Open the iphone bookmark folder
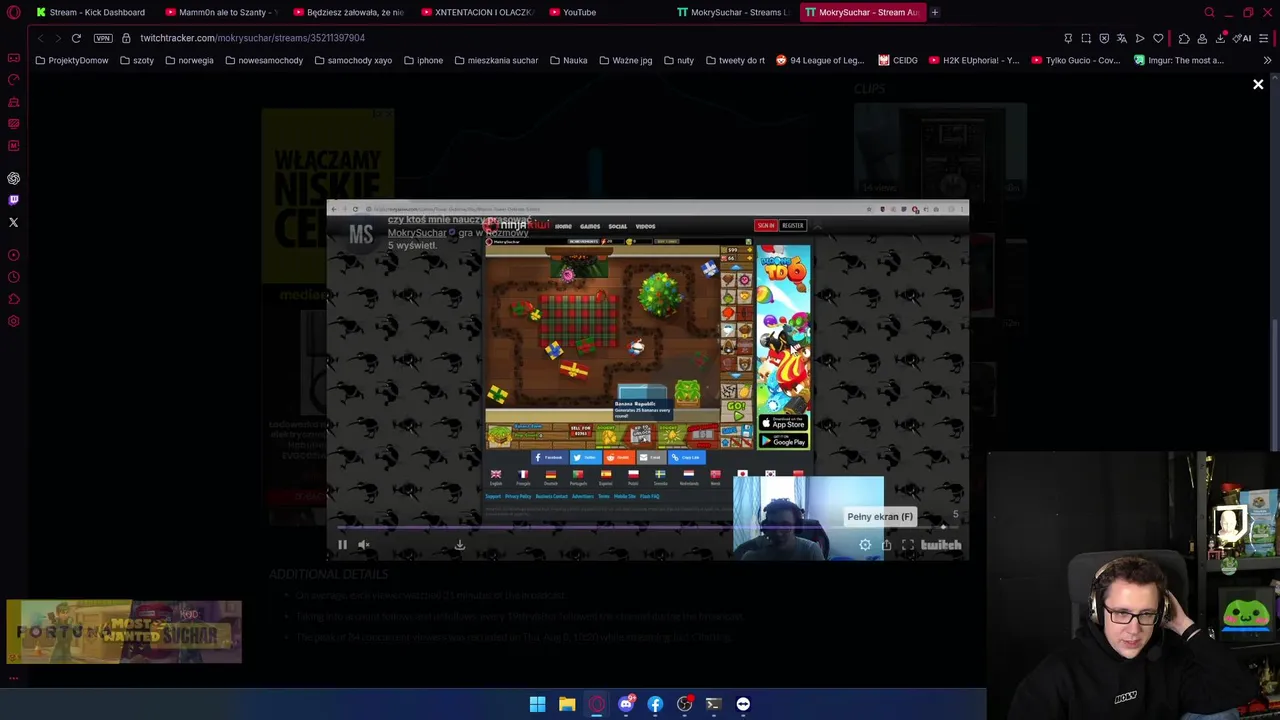 point(423,60)
